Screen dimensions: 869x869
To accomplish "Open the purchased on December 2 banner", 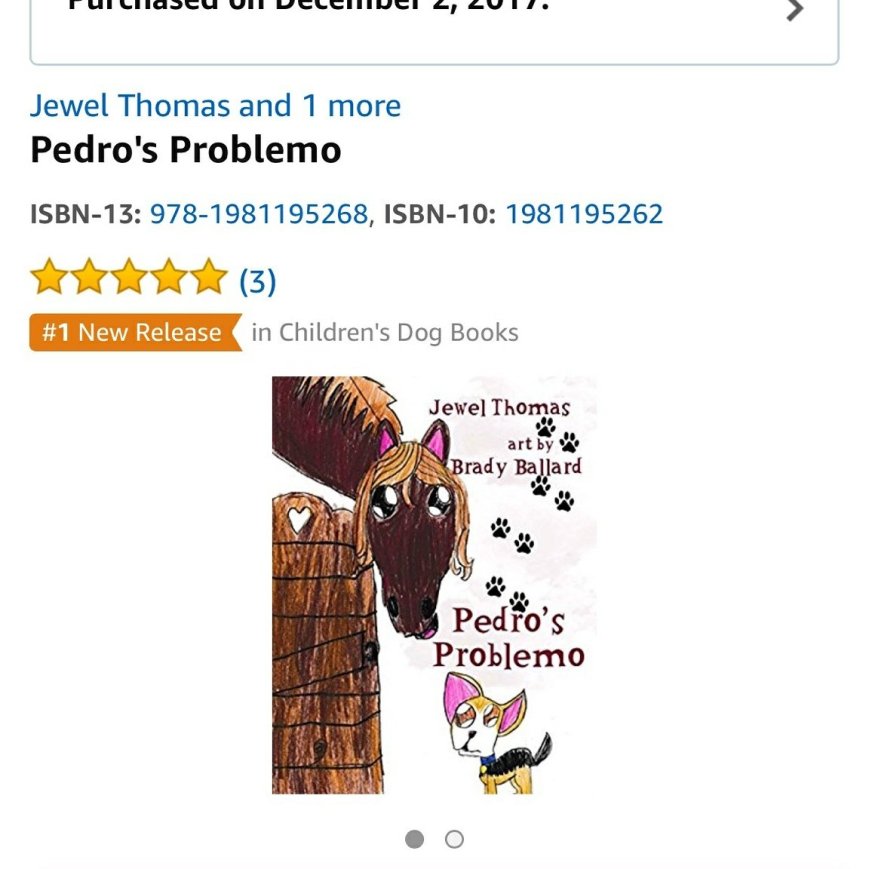I will pyautogui.click(x=434, y=32).
